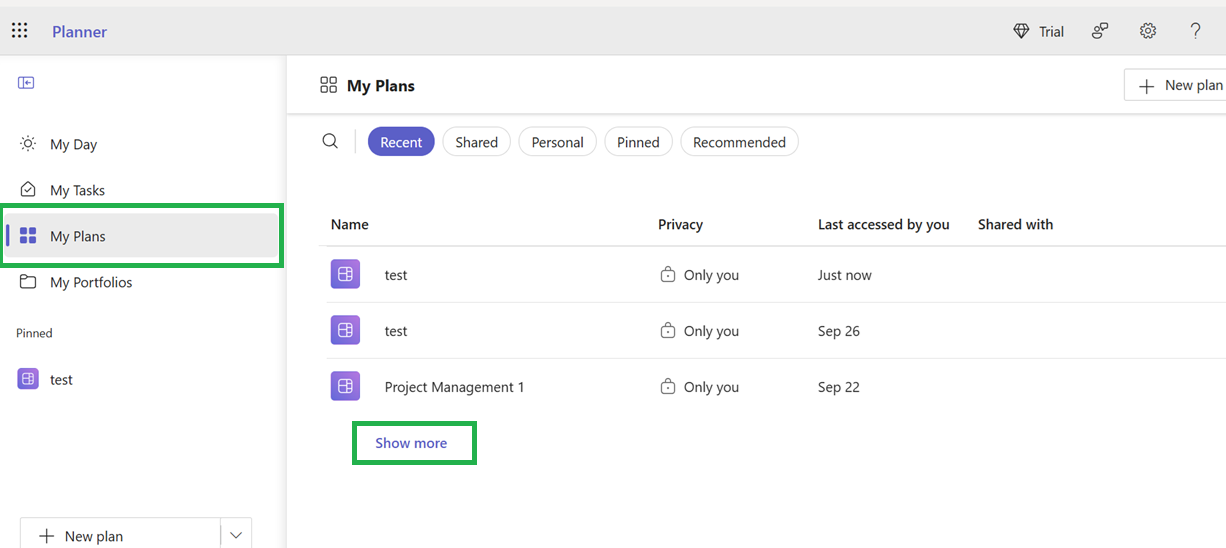Click the search magnifier icon
The height and width of the screenshot is (548, 1226).
click(330, 142)
